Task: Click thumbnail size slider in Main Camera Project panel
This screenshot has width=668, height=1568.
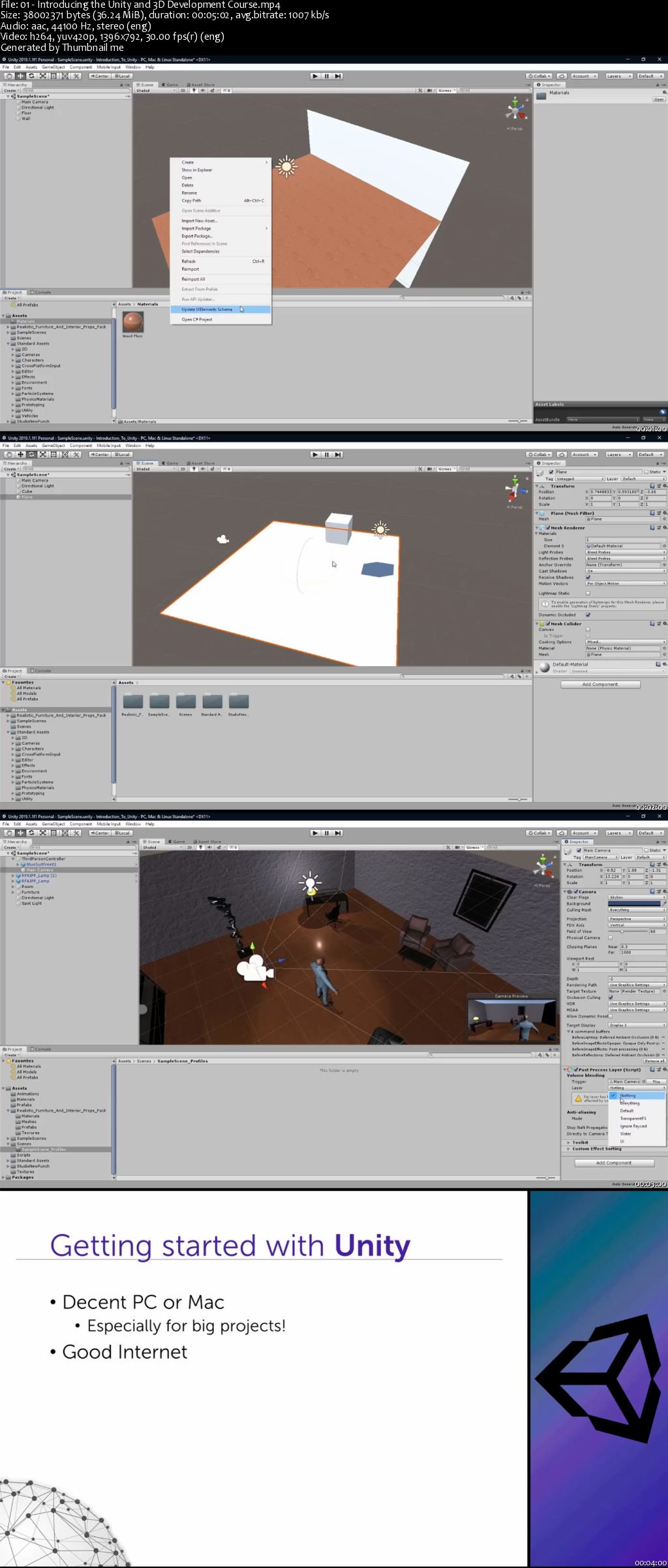Action: tap(545, 1178)
